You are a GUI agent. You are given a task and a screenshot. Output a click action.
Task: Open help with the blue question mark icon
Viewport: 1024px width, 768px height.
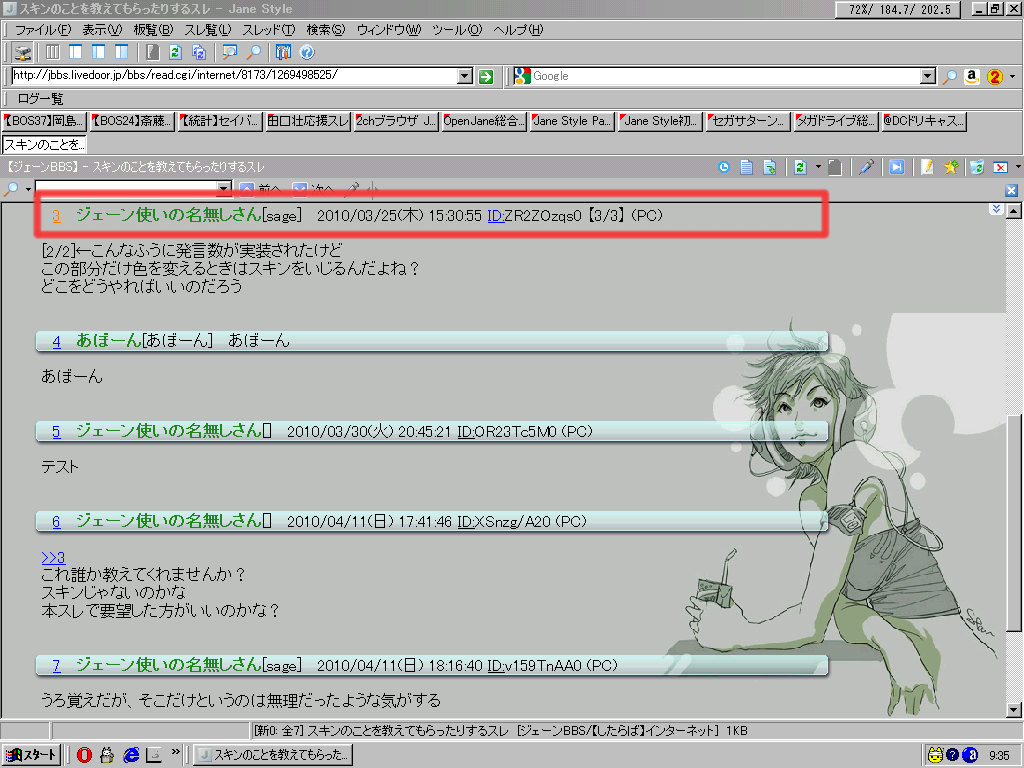[307, 52]
